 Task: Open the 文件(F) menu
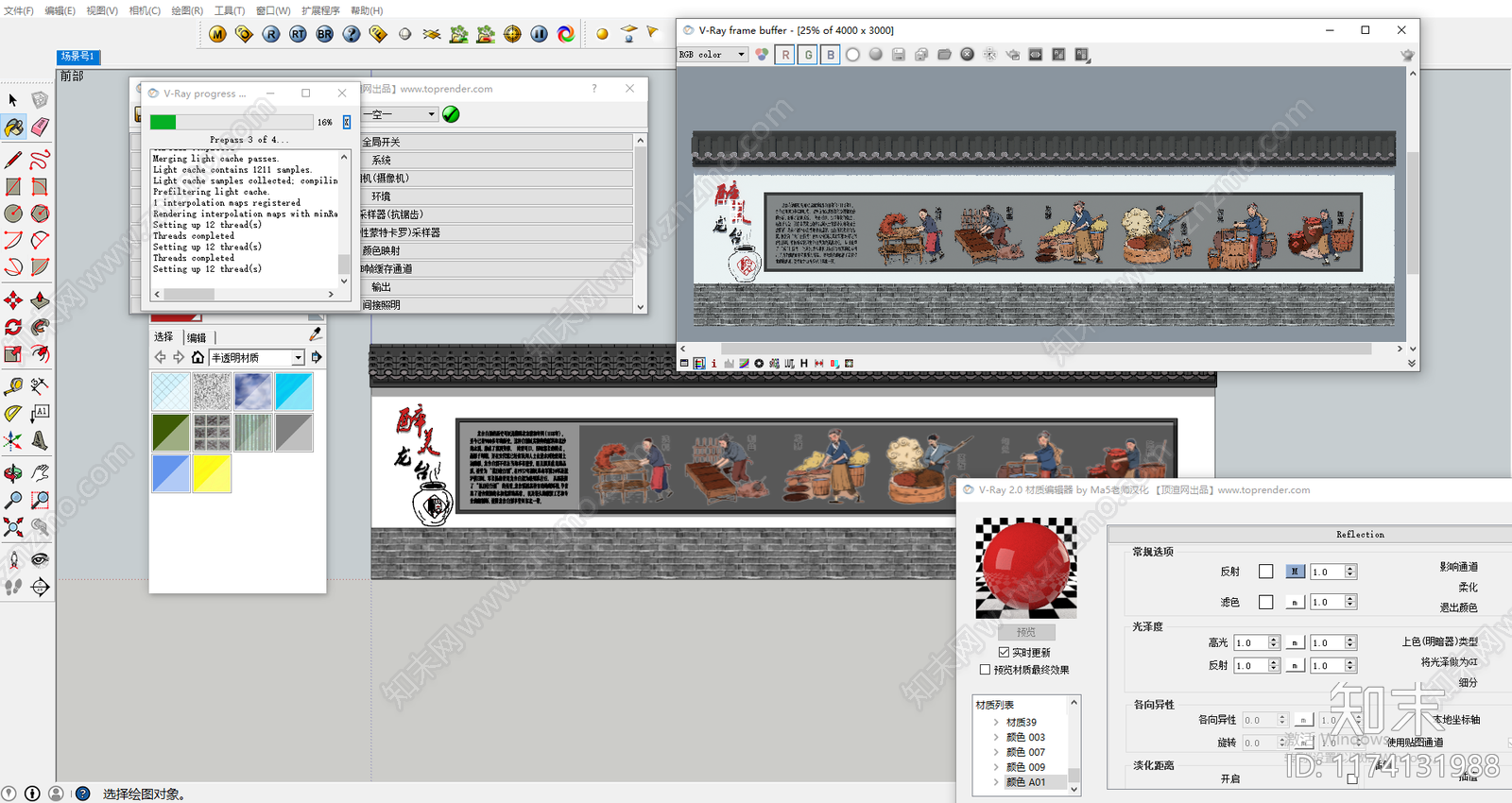(x=19, y=10)
